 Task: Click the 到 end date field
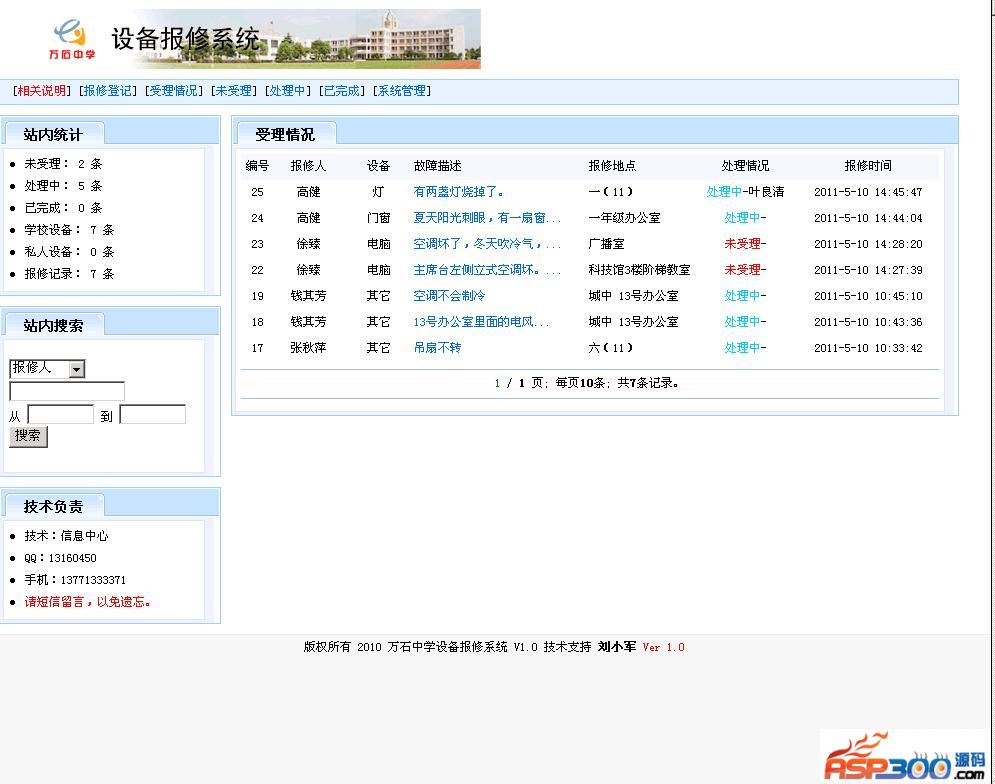coord(152,415)
